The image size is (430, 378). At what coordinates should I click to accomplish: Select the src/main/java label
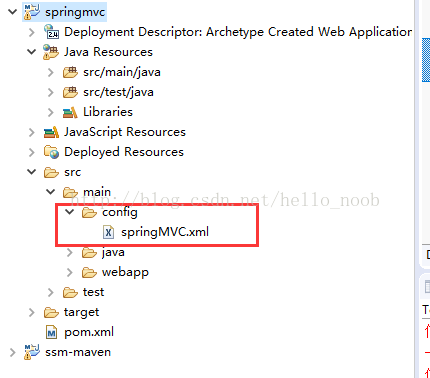point(122,72)
